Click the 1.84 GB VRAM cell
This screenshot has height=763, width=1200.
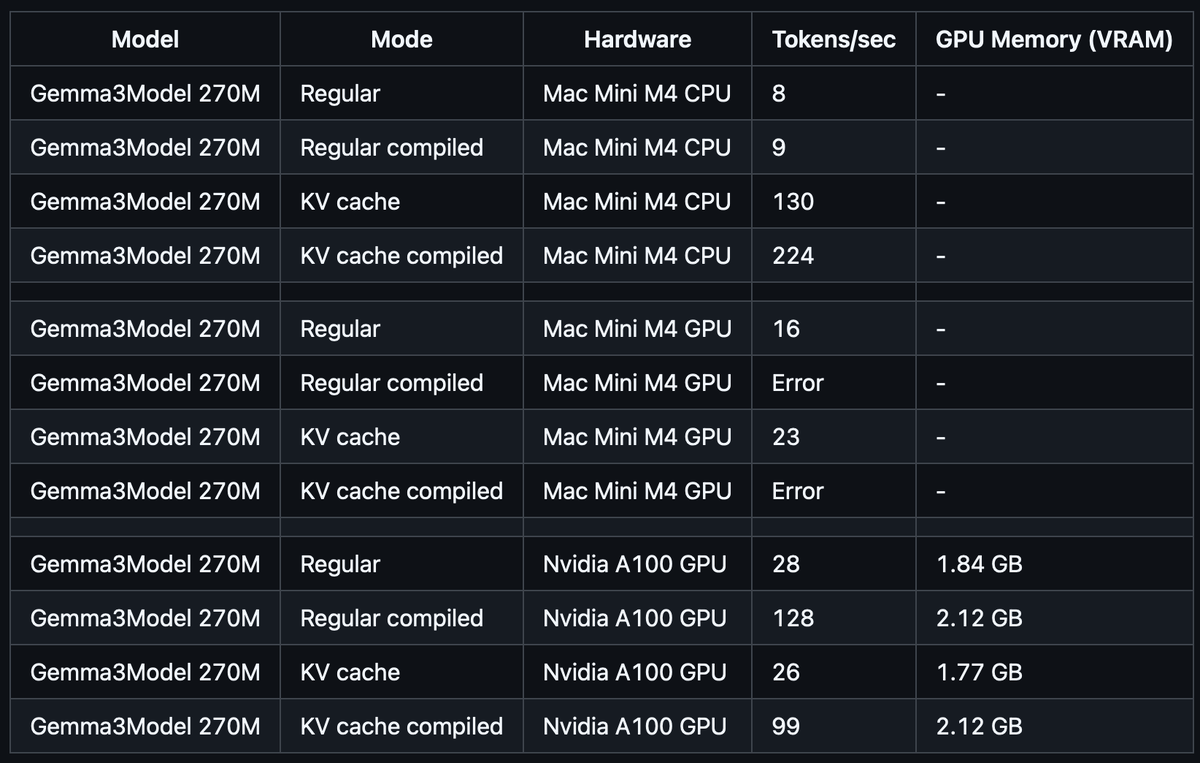coord(979,565)
